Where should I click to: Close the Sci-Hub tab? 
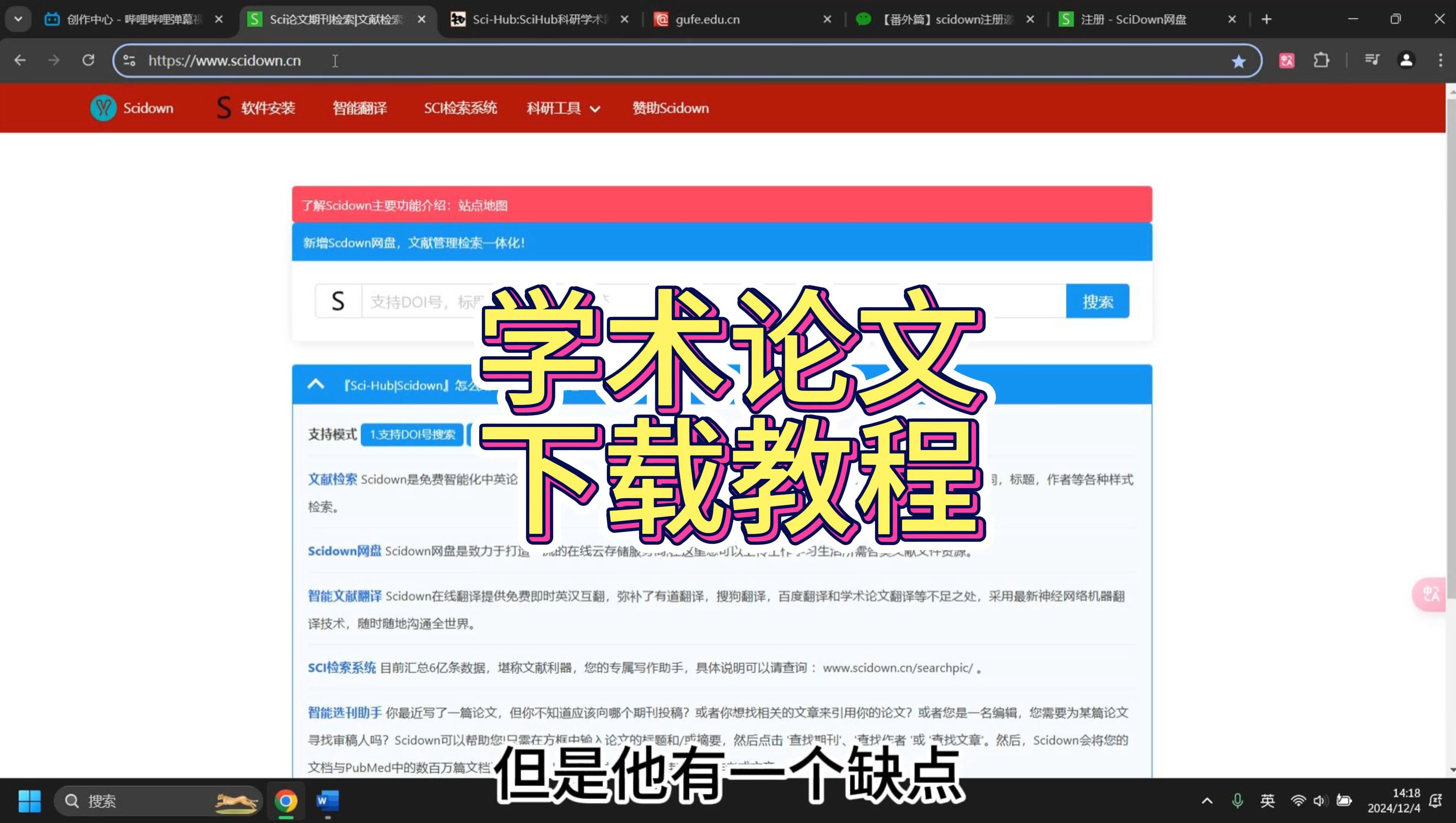pos(624,19)
